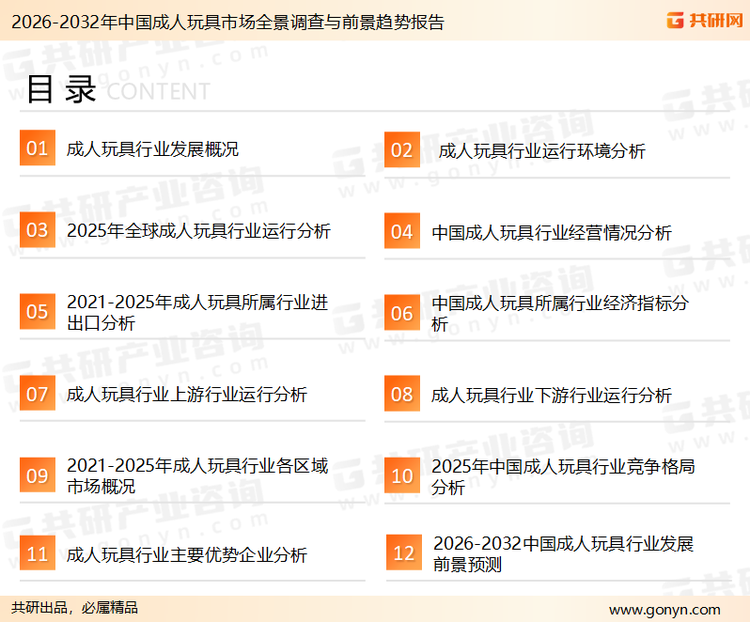Open 成人玩具行业上游行业运行分析 entry

pyautogui.click(x=186, y=394)
